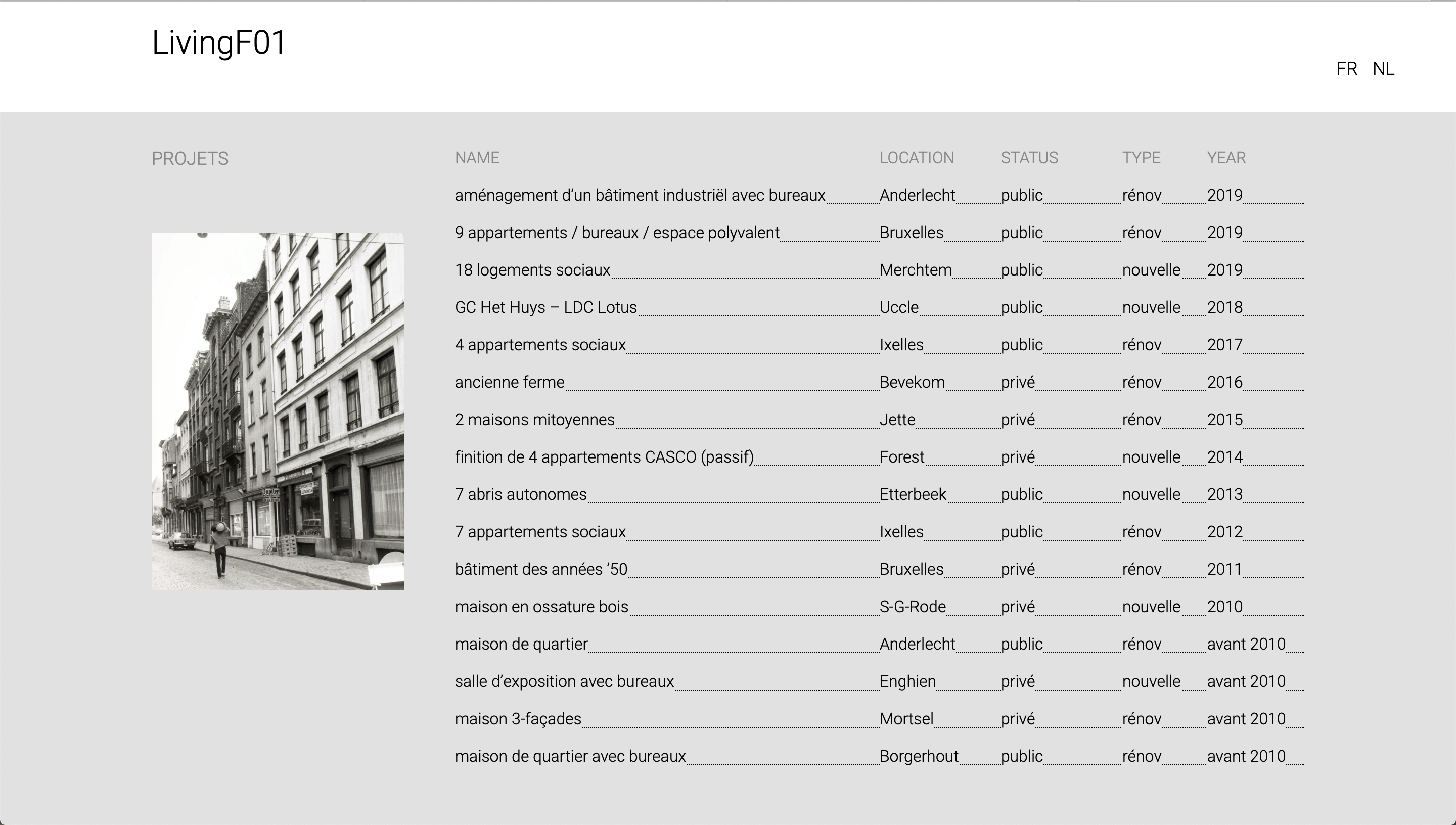Open maison de quartier avec bureaux project
The width and height of the screenshot is (1456, 825).
570,756
